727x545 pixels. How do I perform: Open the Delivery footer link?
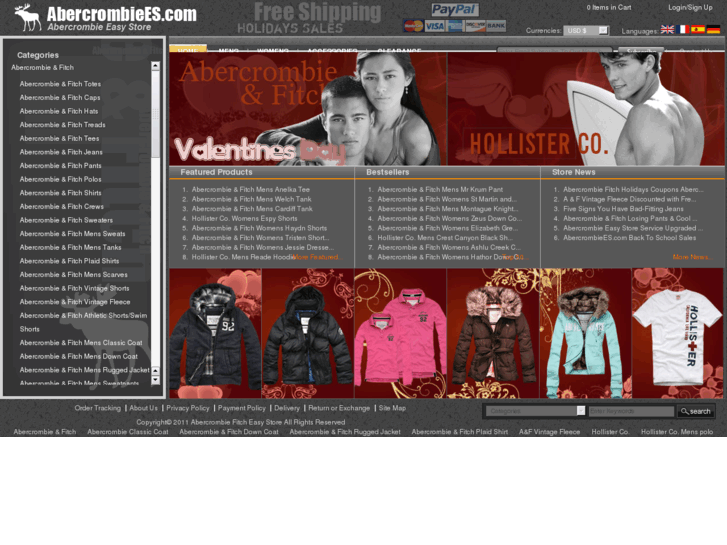(287, 408)
